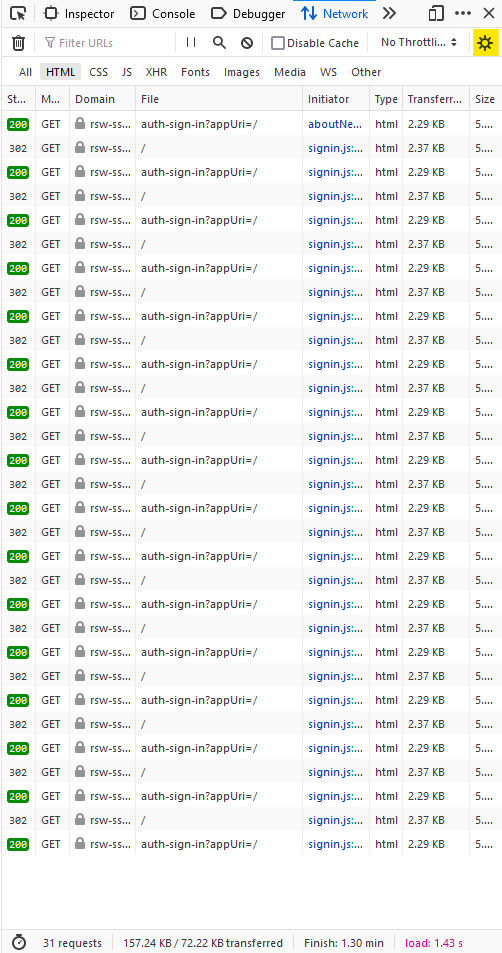
Task: Toggle the Images request filter
Action: pyautogui.click(x=241, y=72)
